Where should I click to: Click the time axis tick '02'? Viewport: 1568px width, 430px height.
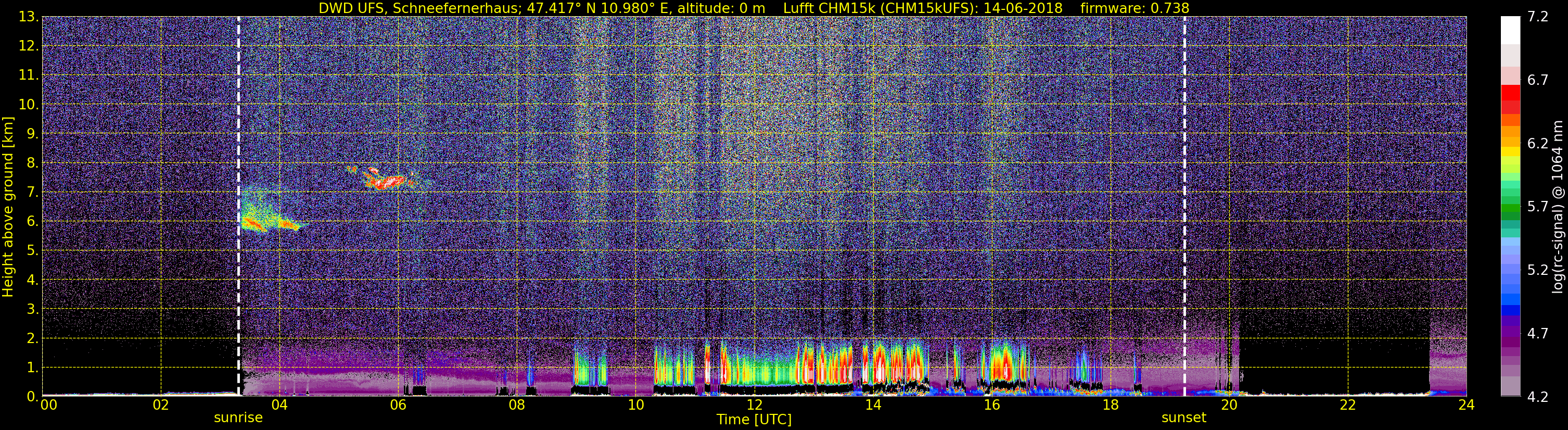[x=160, y=405]
